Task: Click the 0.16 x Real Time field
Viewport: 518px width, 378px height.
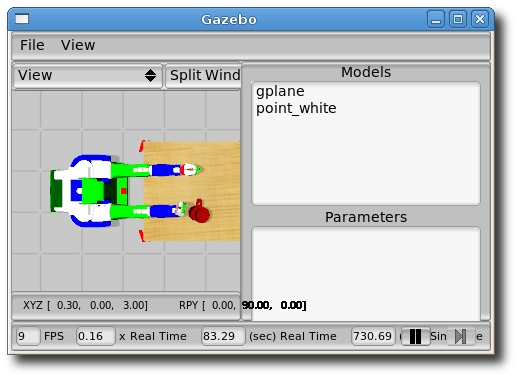Action: coord(96,336)
